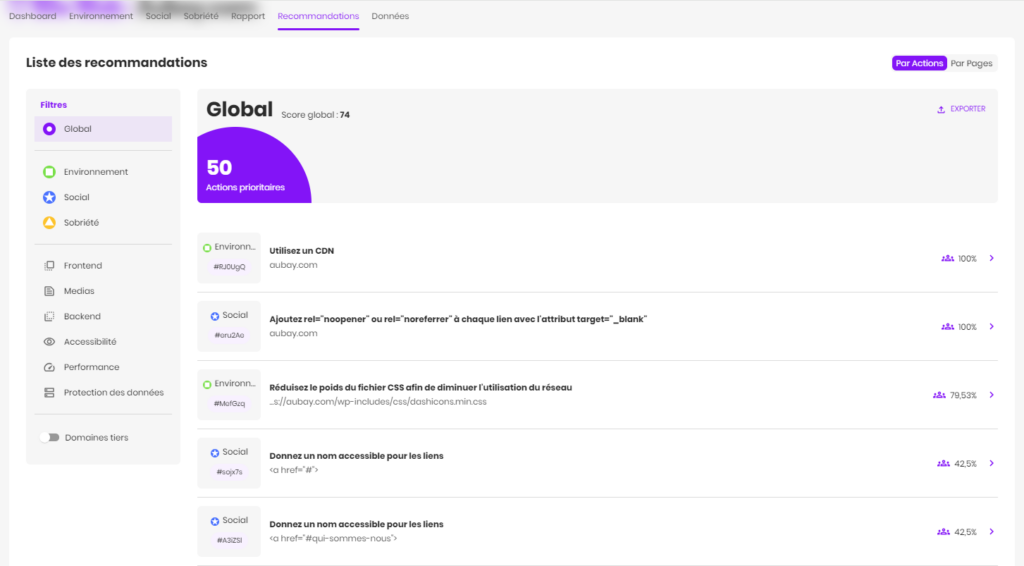Image resolution: width=1024 pixels, height=566 pixels.
Task: Click the Backend filter icon
Action: [x=49, y=316]
